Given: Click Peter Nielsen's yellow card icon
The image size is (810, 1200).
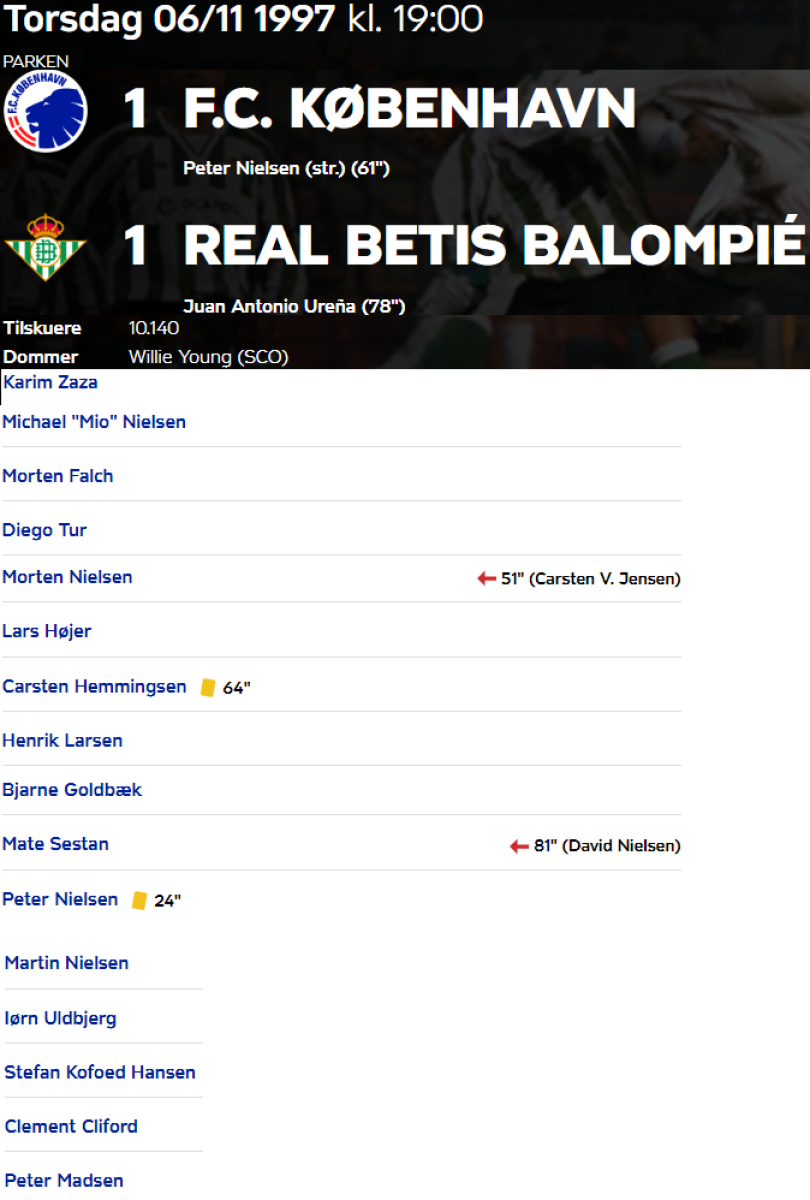Looking at the screenshot, I should point(139,900).
